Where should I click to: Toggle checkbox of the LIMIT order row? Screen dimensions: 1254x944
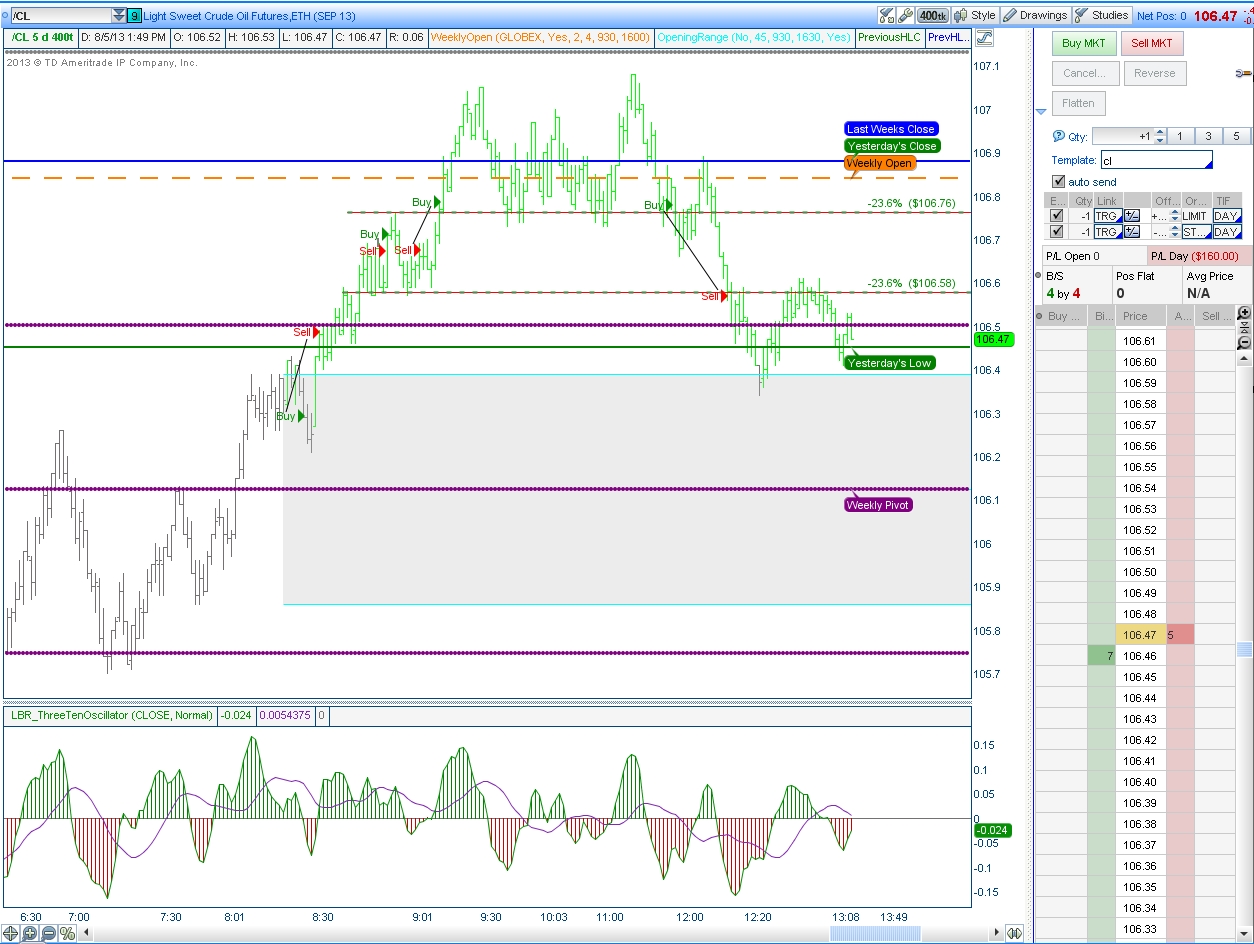(1057, 216)
